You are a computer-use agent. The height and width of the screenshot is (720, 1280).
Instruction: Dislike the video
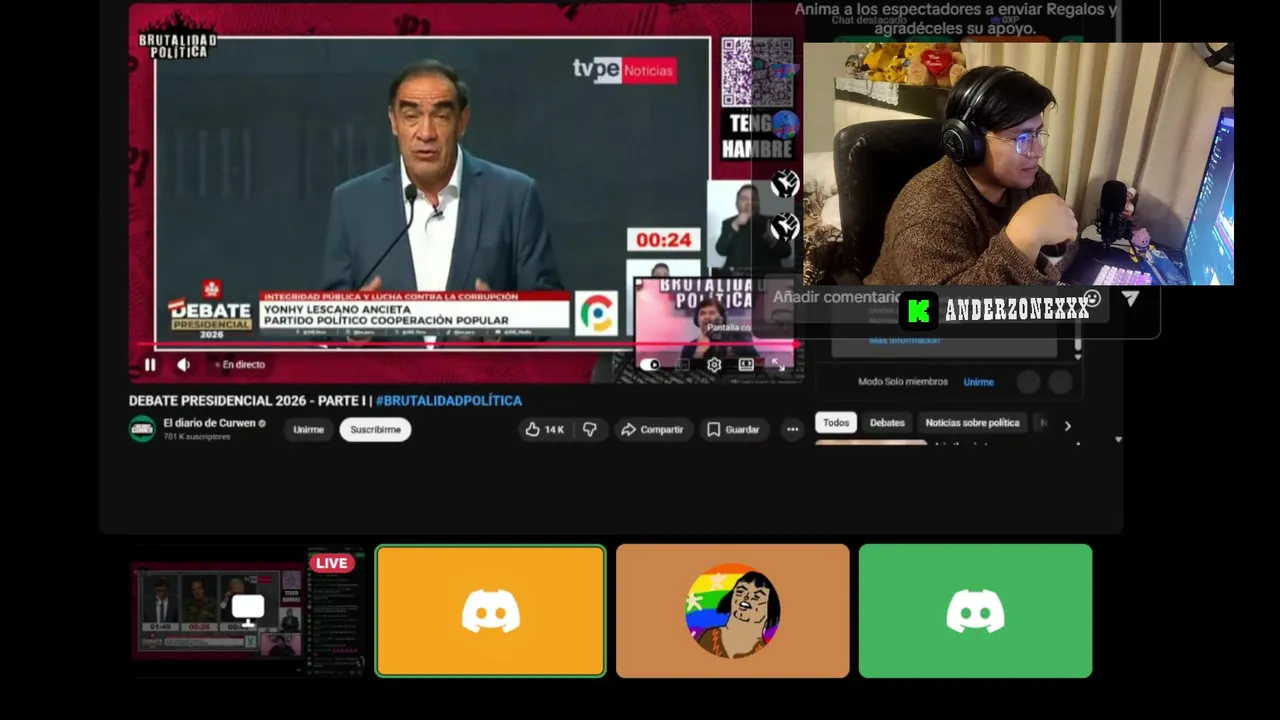pos(590,429)
